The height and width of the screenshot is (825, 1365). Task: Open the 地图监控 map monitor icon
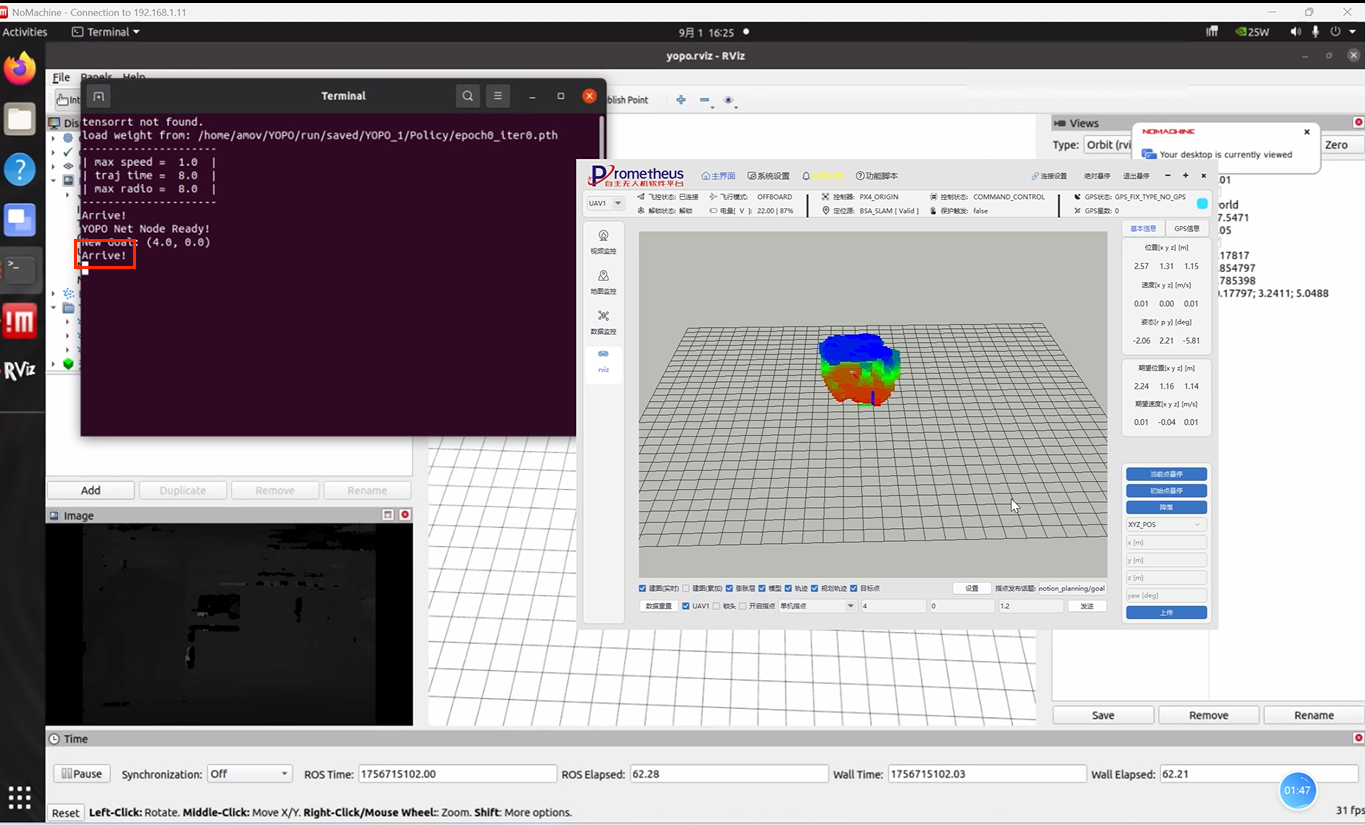603,281
